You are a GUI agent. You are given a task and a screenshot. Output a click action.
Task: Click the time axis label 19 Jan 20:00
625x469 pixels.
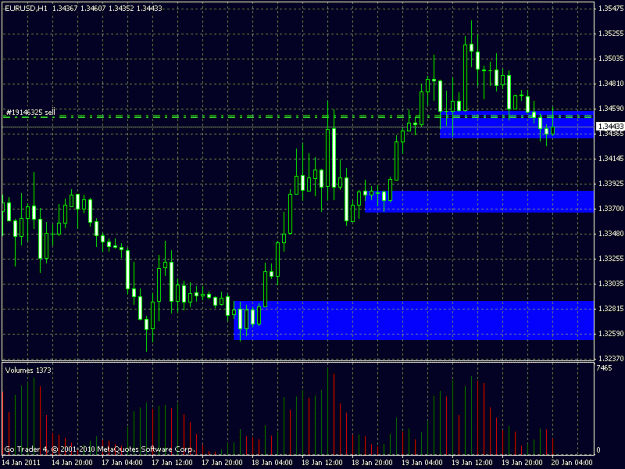pyautogui.click(x=522, y=463)
